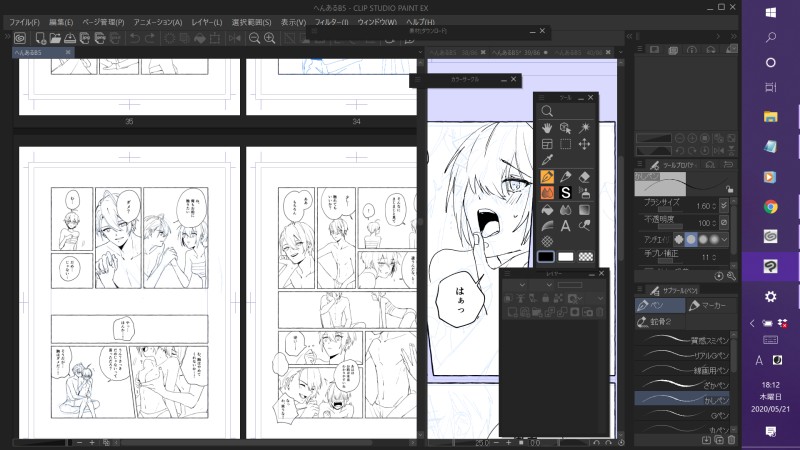Open the 表示(V) menu
Image resolution: width=800 pixels, height=450 pixels.
pos(293,22)
